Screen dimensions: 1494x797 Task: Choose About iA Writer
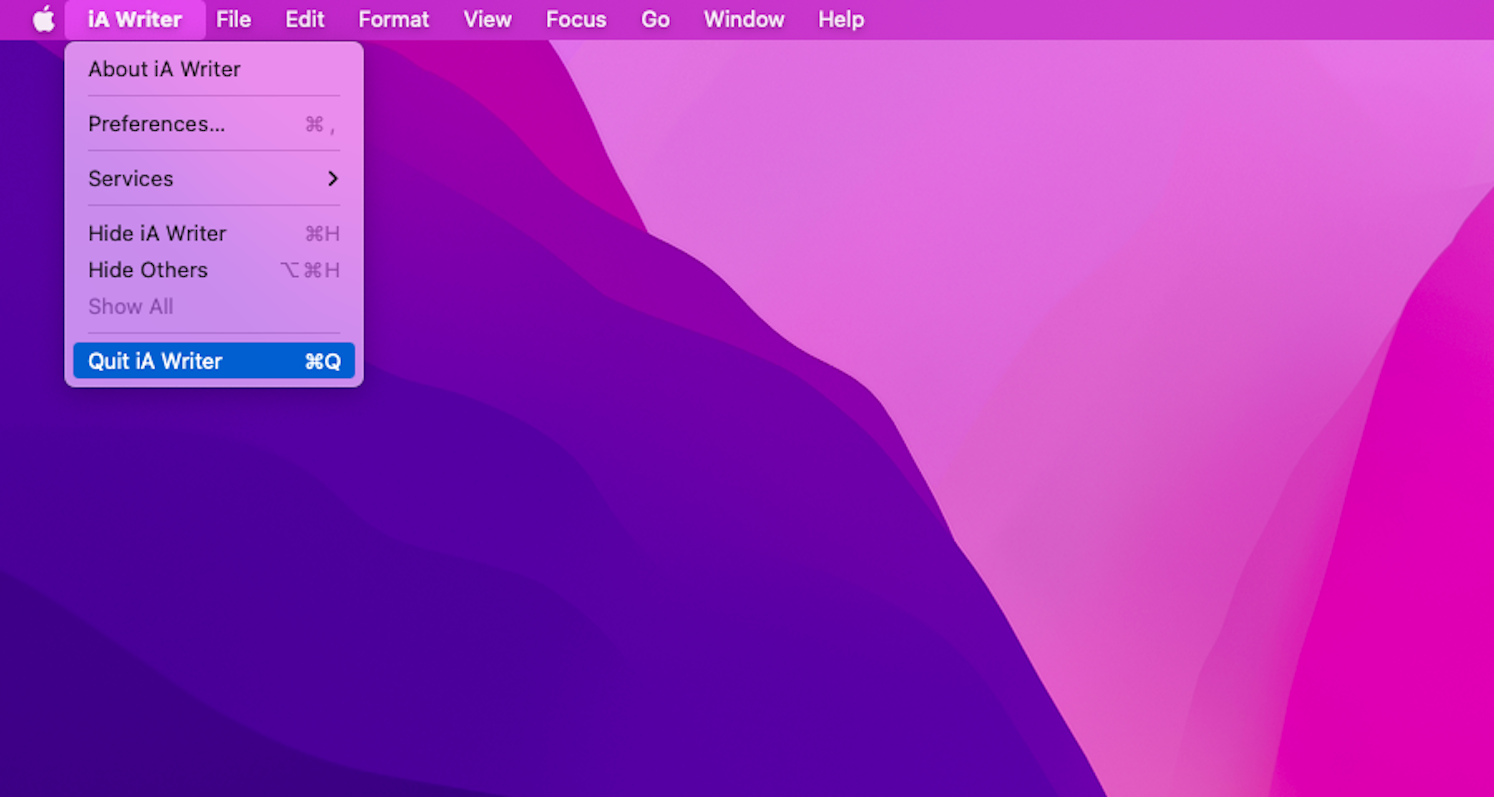[x=164, y=69]
